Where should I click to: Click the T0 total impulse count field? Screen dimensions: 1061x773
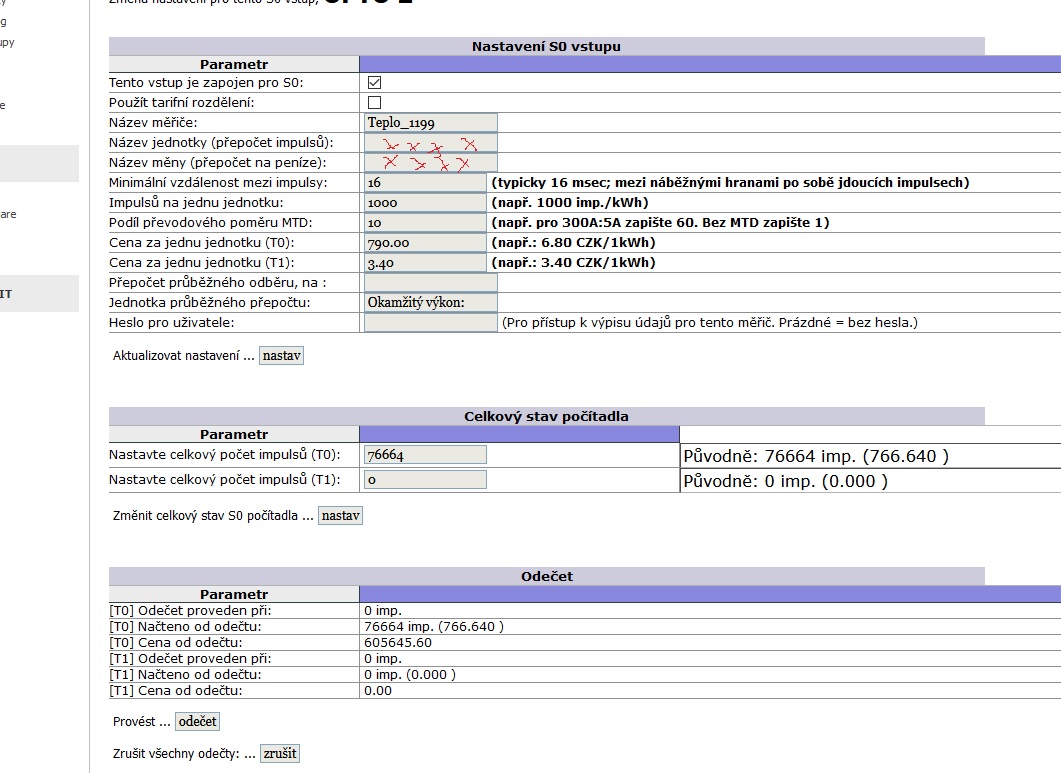pos(425,455)
